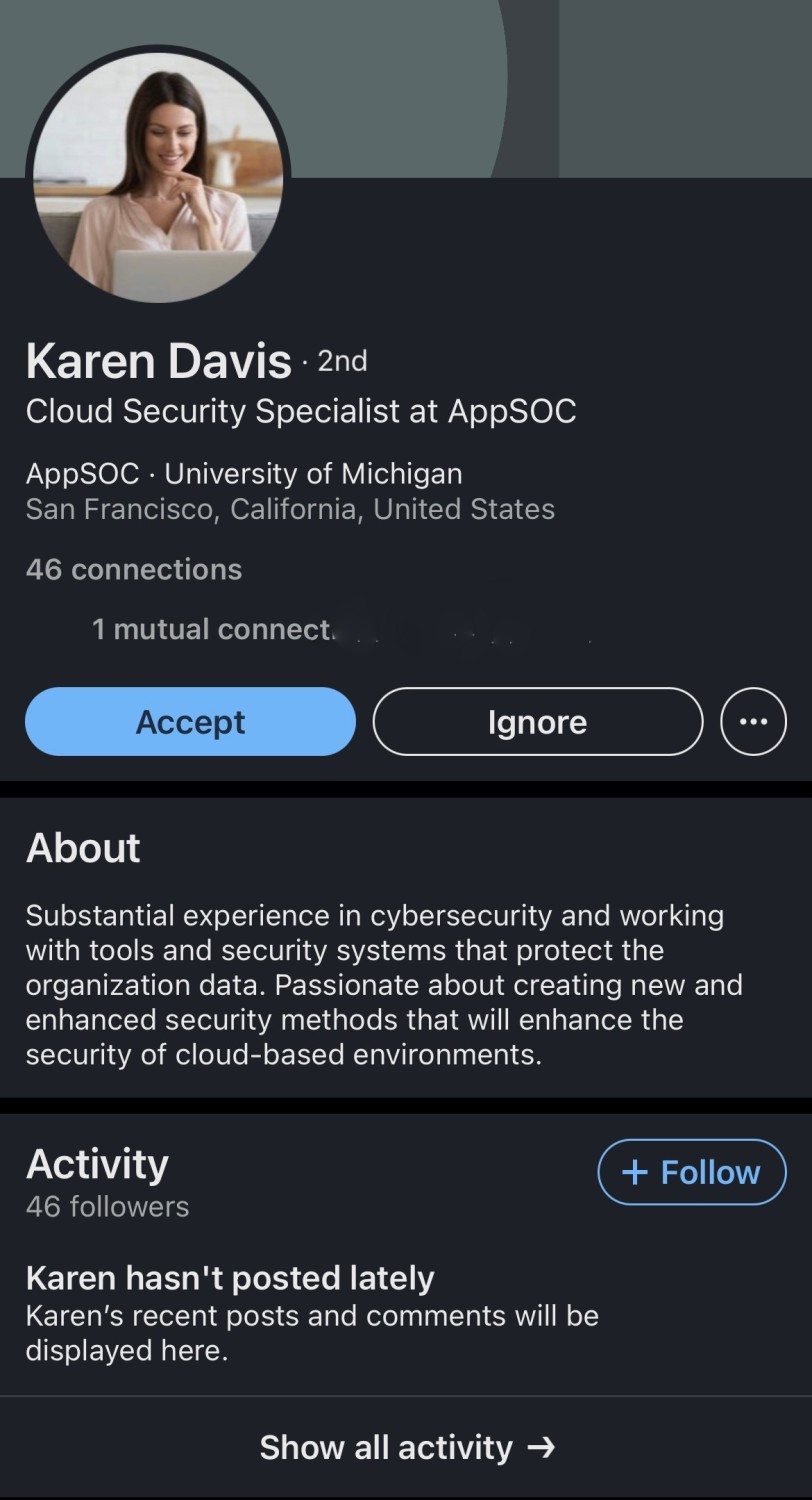Screen dimensions: 812x1500
Task: Tap the plus icon on Follow button
Action: (635, 1172)
